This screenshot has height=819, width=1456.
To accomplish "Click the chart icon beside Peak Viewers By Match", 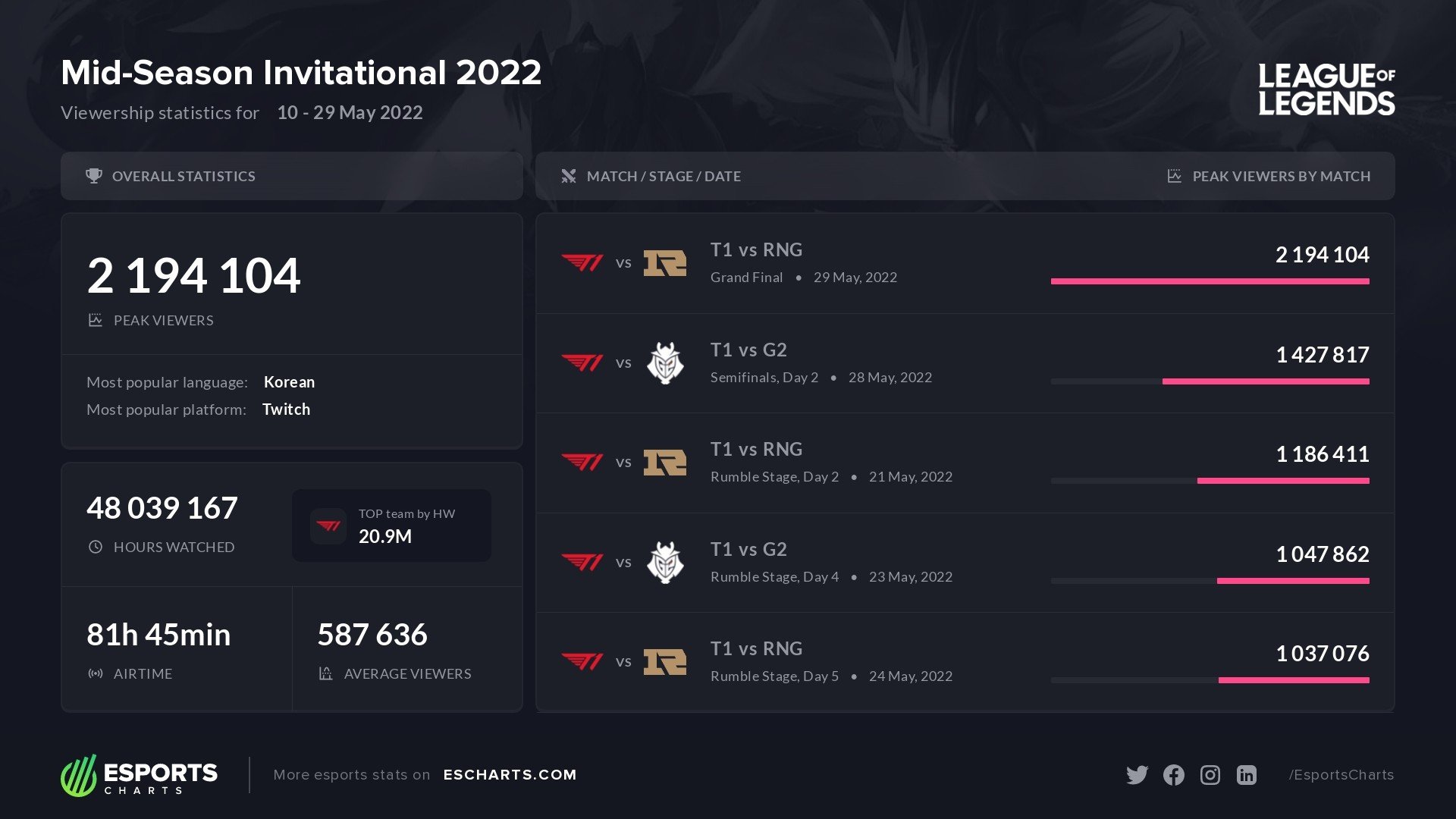I will pyautogui.click(x=1175, y=176).
